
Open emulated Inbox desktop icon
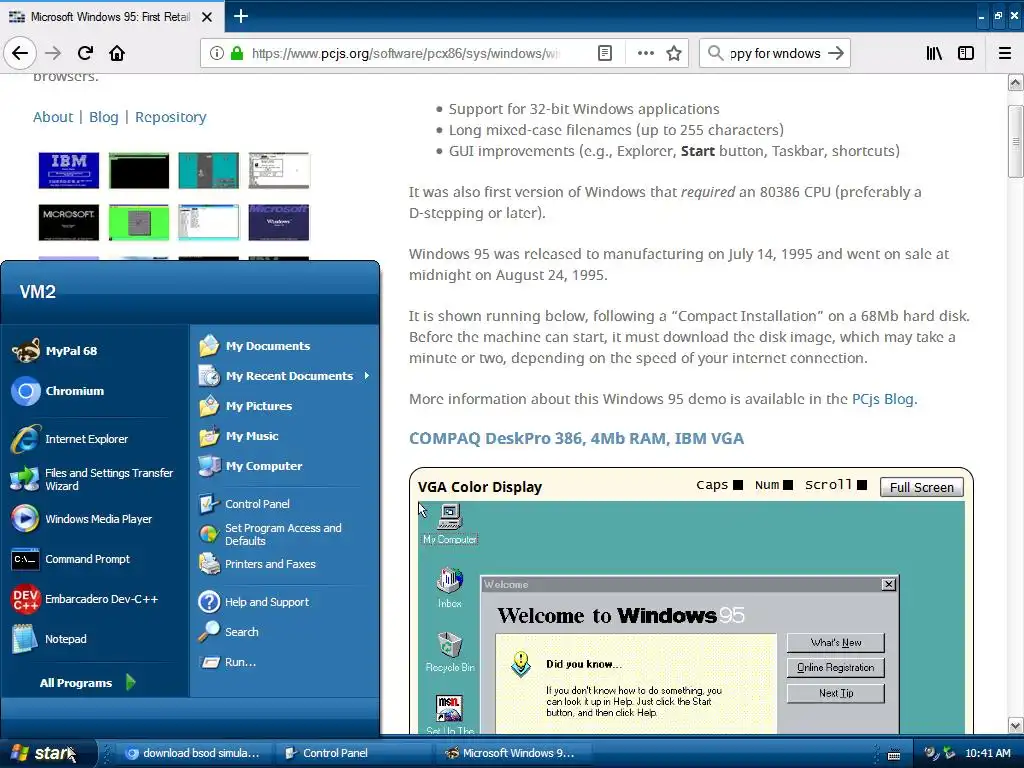[449, 588]
